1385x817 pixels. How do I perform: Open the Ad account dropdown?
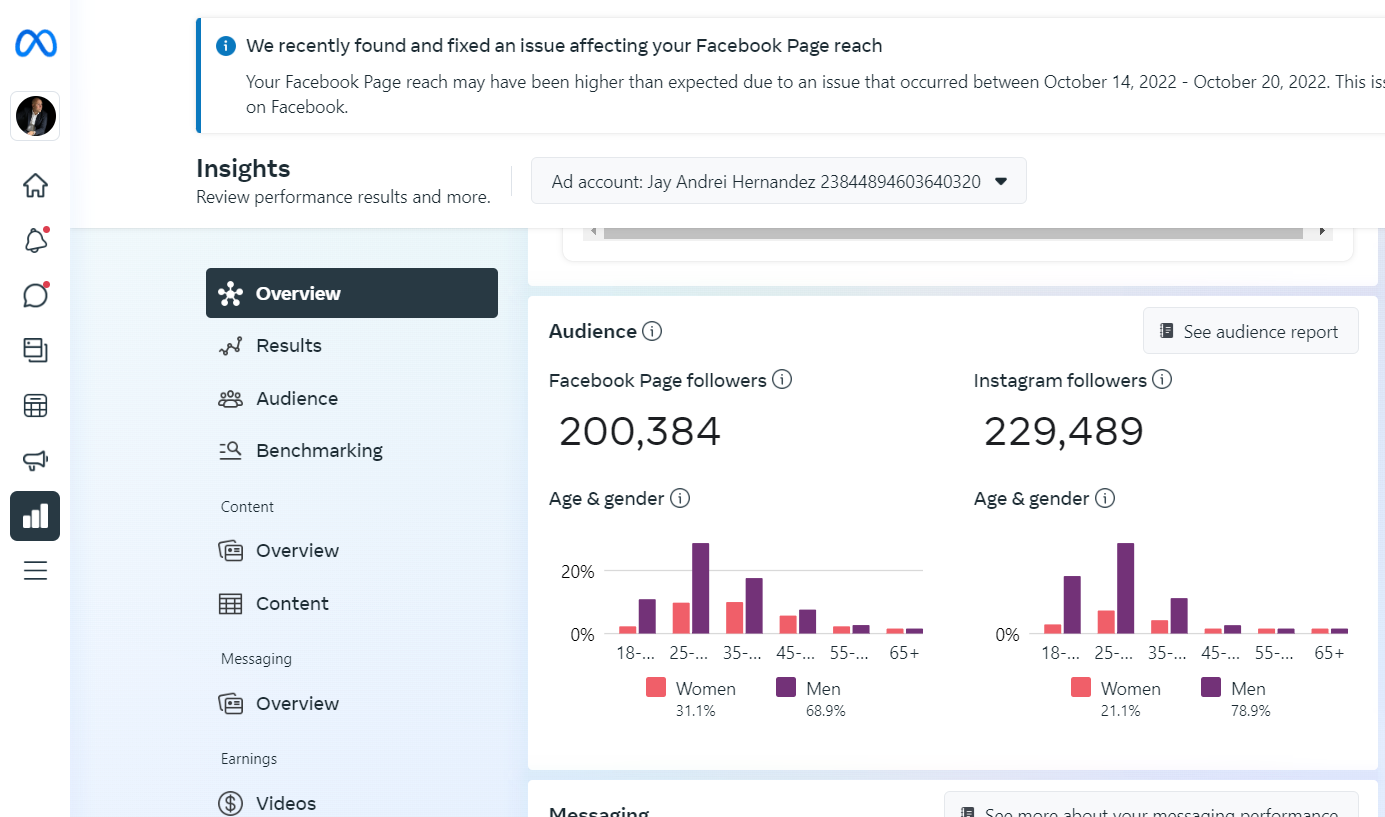click(778, 181)
